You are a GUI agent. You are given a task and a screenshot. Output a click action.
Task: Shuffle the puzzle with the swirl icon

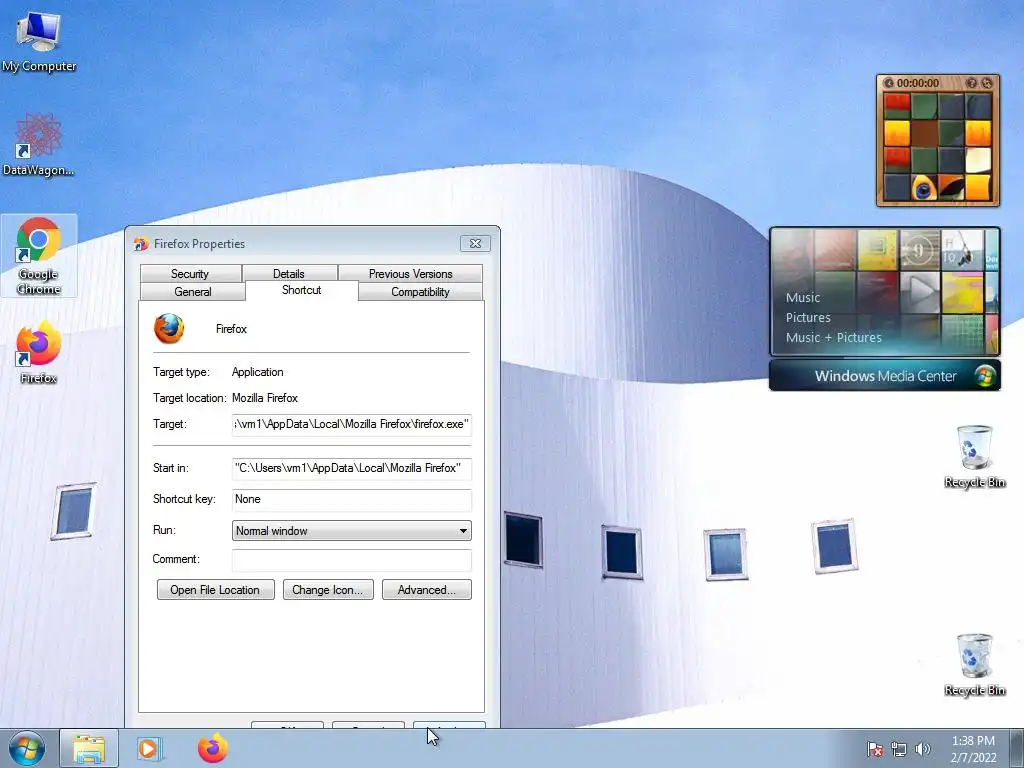(x=986, y=83)
